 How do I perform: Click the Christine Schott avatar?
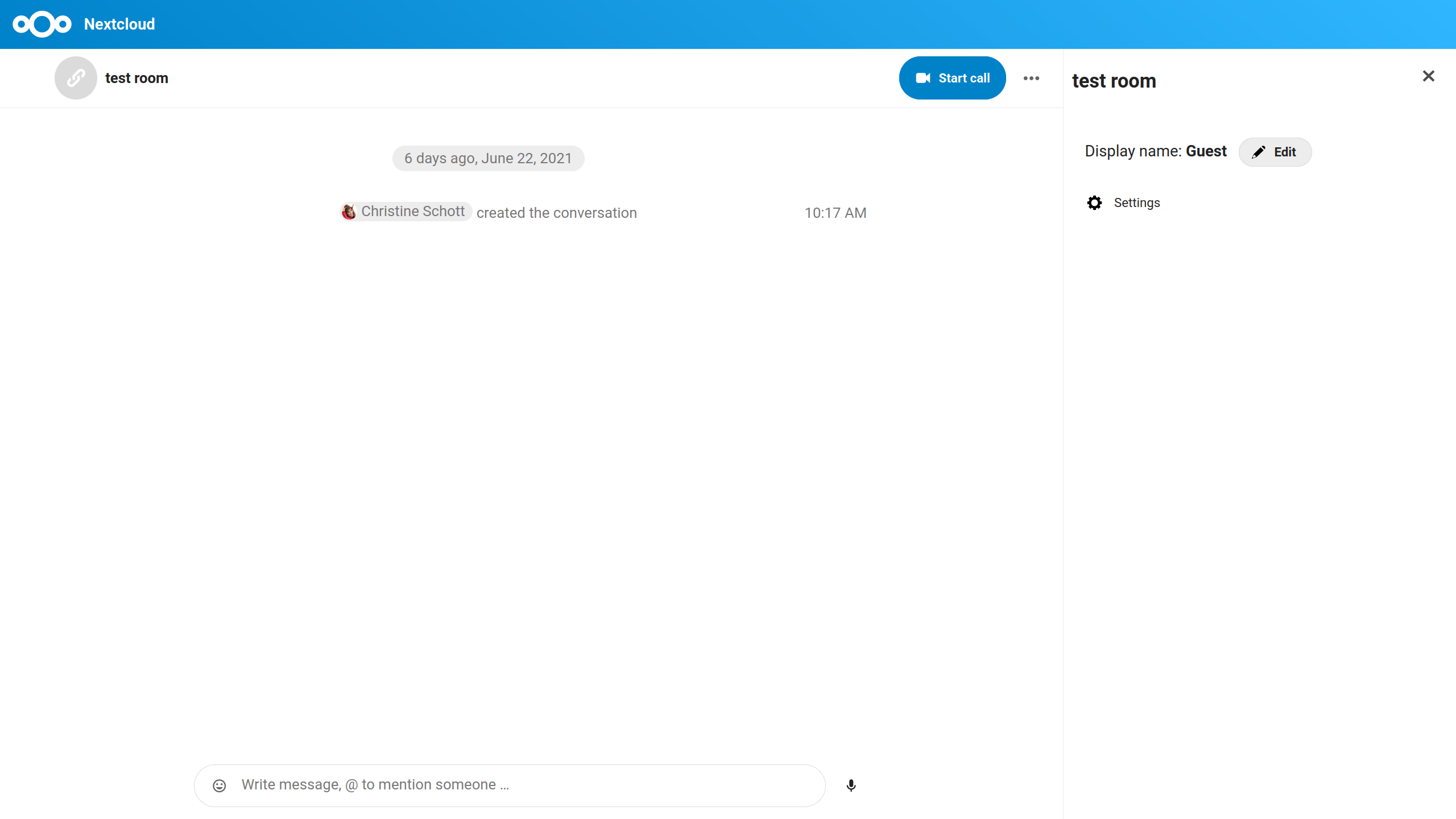pos(349,212)
